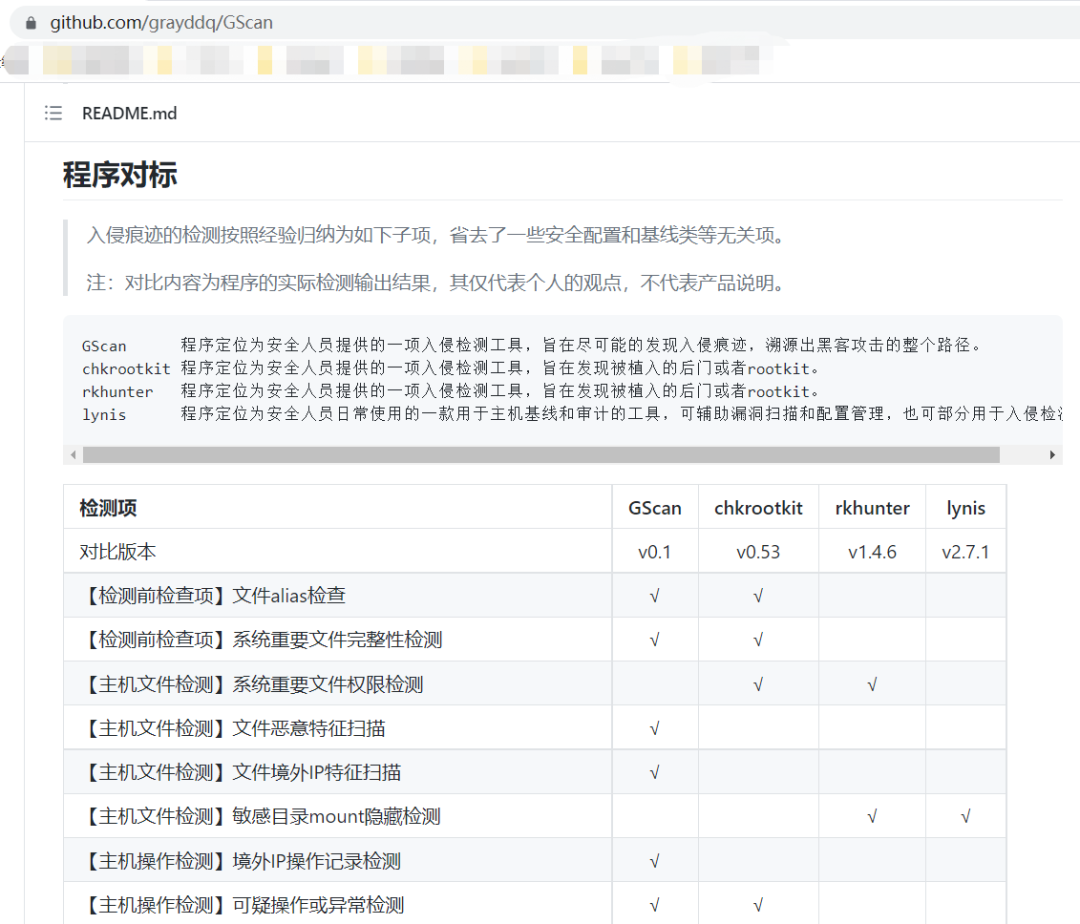Click lynis checkmark in 敏感目录mount隐藏检测 row
This screenshot has height=924, width=1080.
click(x=966, y=817)
